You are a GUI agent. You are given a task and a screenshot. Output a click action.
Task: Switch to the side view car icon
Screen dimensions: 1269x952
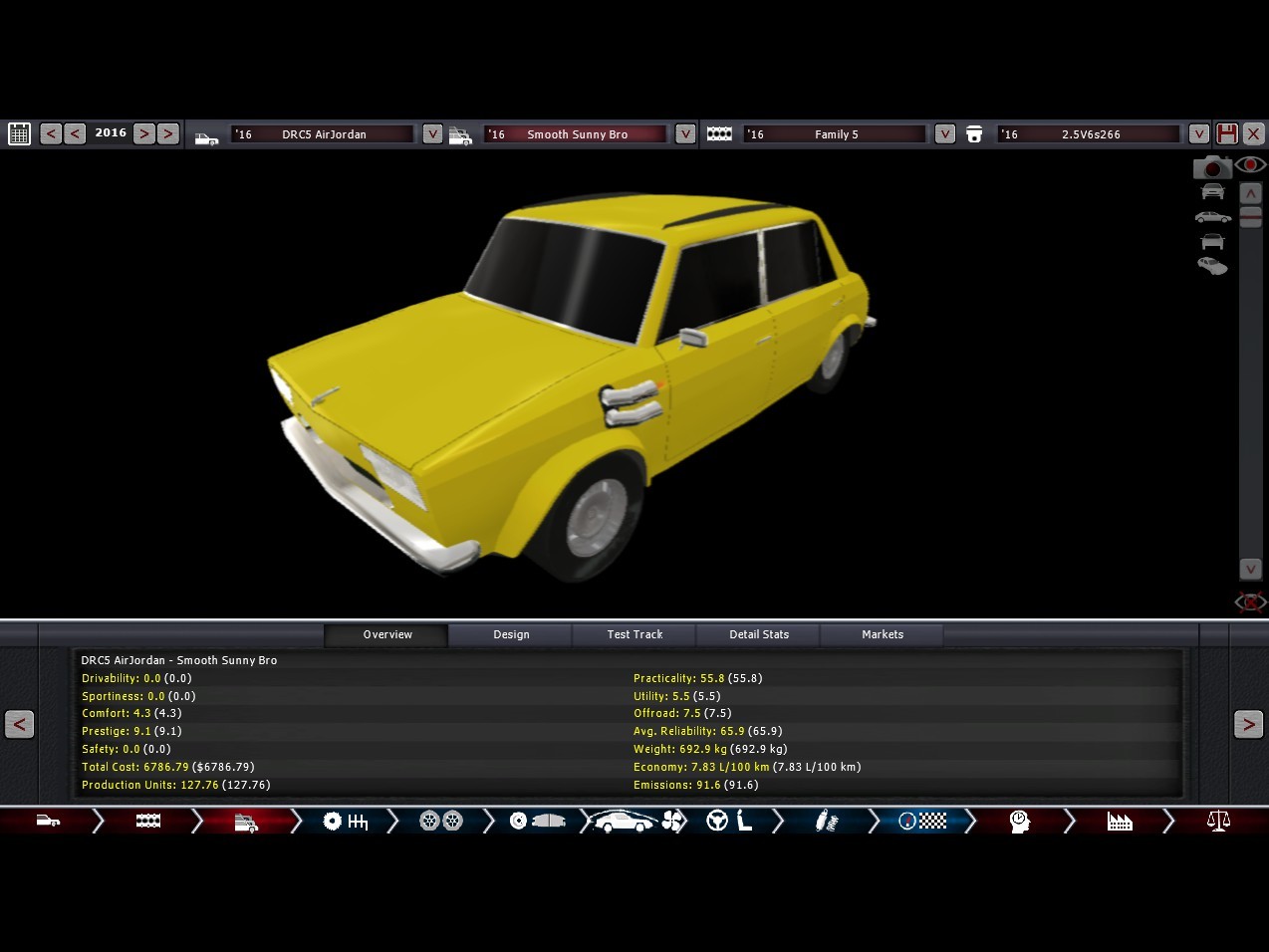point(1212,217)
